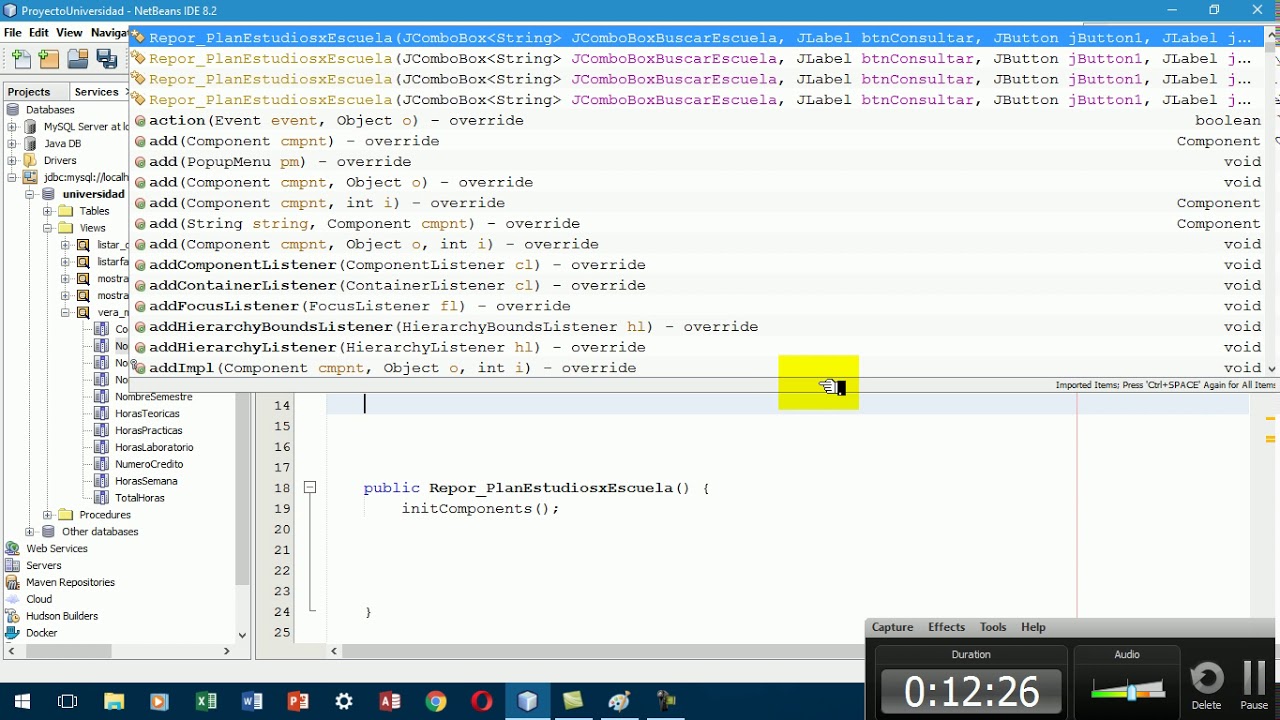Screen dimensions: 1280x720
Task: Expand the Other databases node
Action: pos(29,532)
